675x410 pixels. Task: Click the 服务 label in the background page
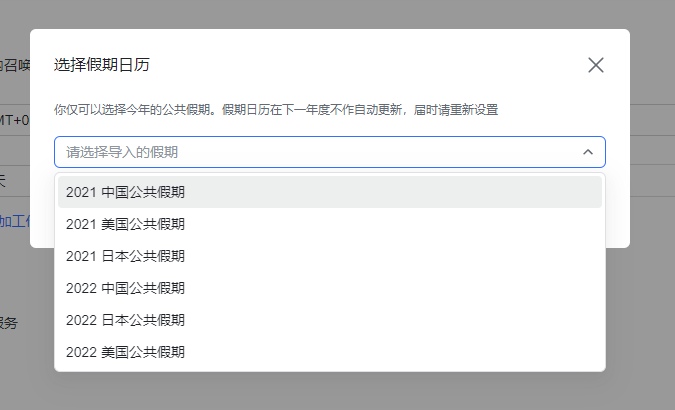coord(8,323)
